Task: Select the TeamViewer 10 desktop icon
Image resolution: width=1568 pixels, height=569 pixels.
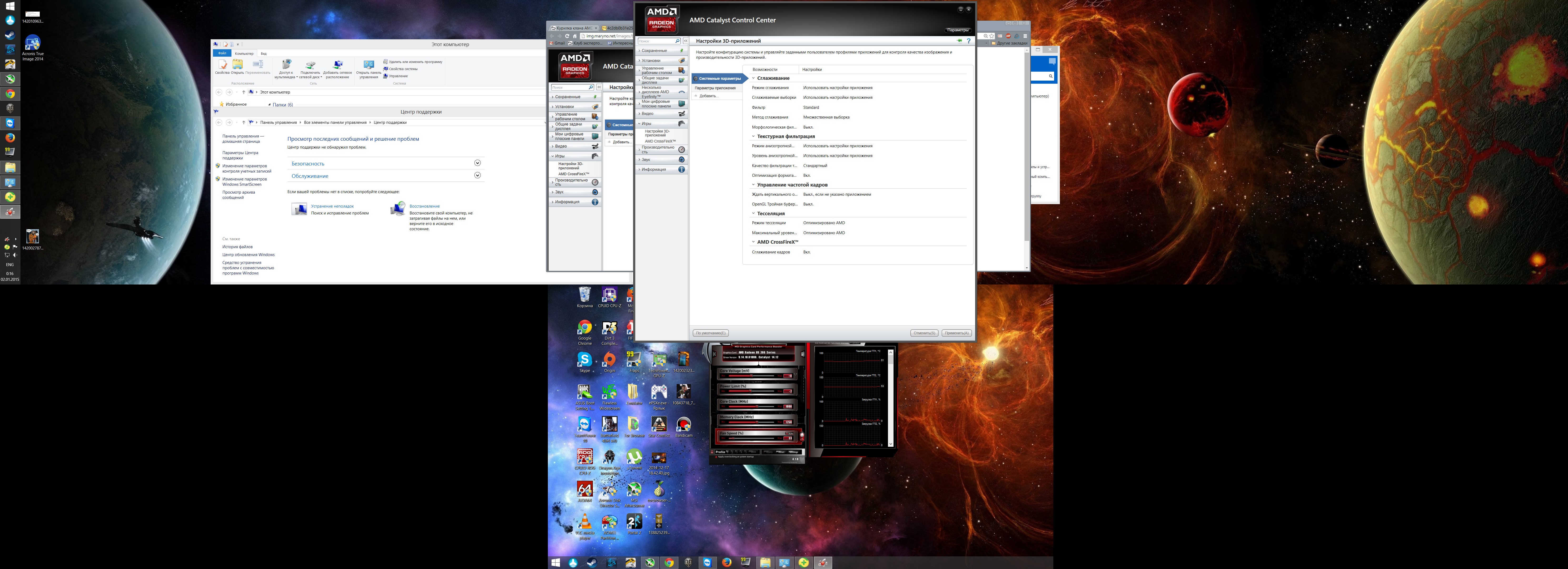Action: pos(584,429)
